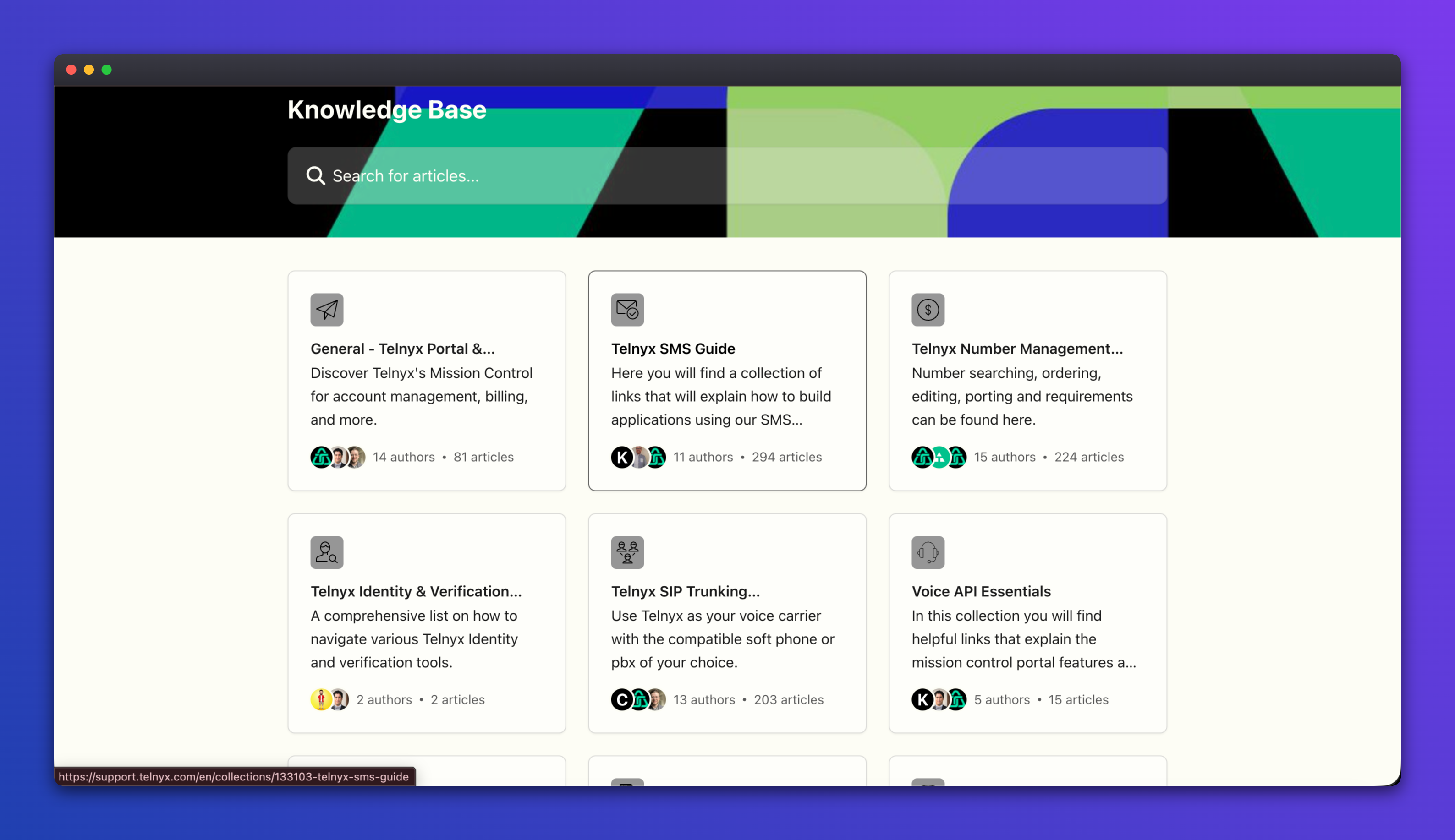Click 'Discover Telnyx's Mission Control' description
The image size is (1455, 840).
421,396
